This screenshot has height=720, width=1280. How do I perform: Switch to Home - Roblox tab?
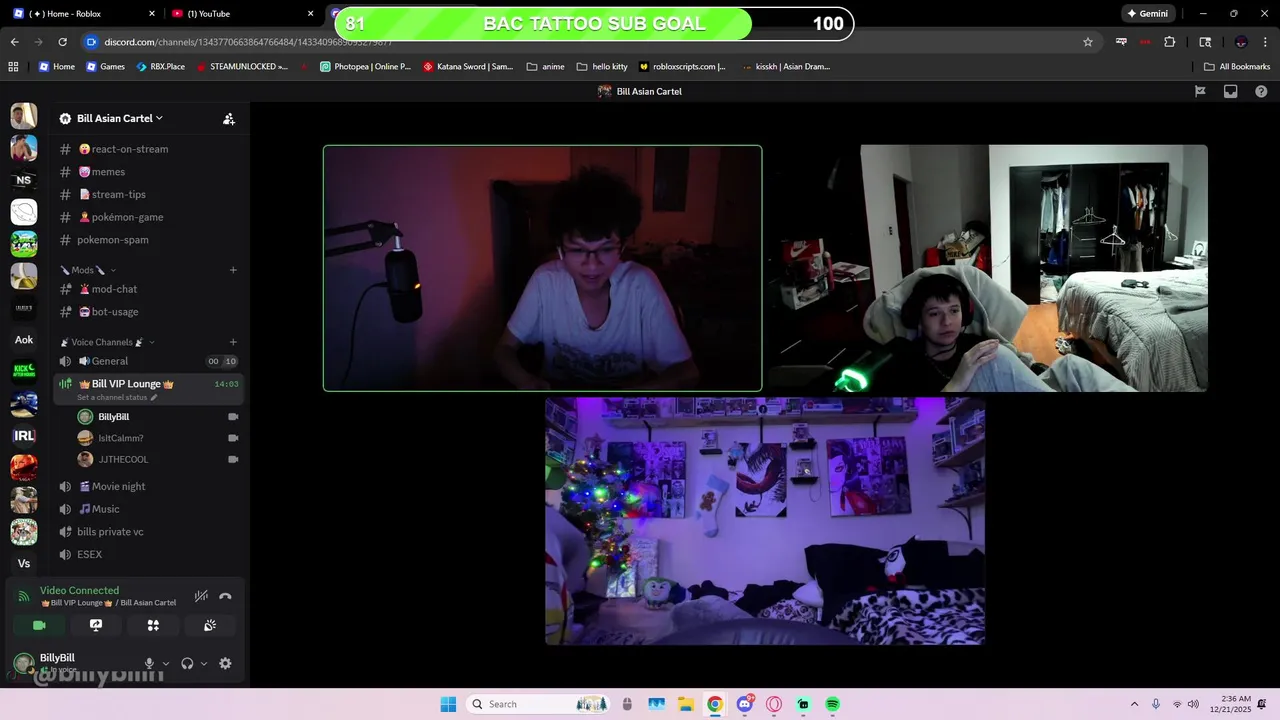[84, 14]
